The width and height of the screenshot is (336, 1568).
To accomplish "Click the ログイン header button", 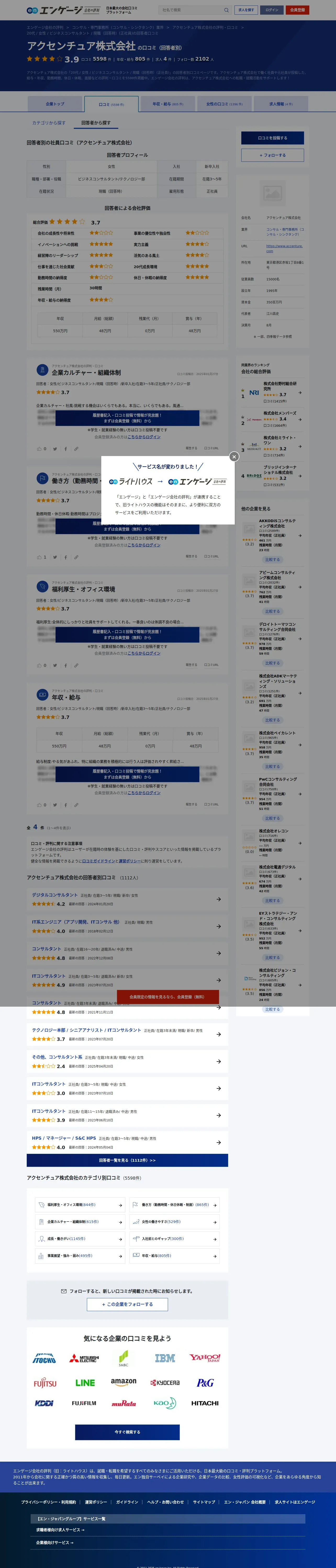I will coord(272,10).
